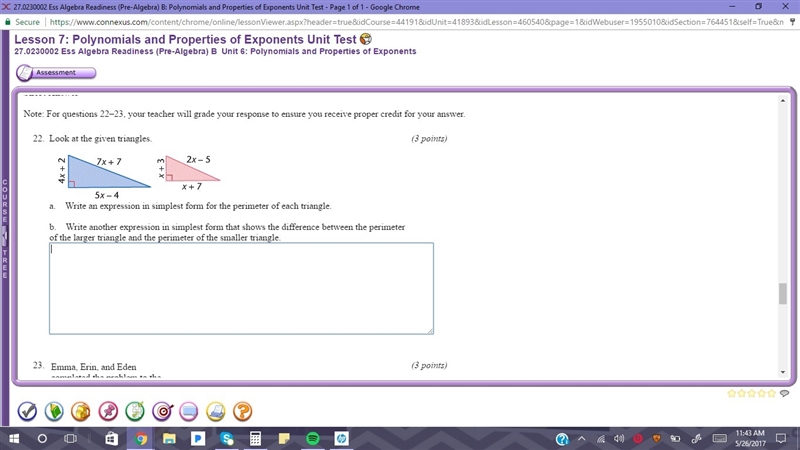Click the volume speaker tray icon

tap(619, 439)
